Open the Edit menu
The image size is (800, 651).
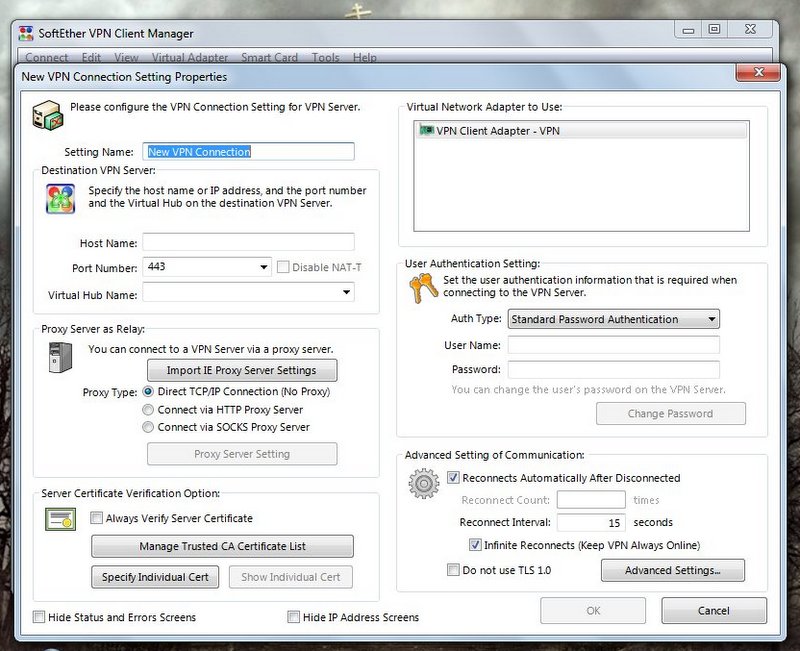(91, 57)
